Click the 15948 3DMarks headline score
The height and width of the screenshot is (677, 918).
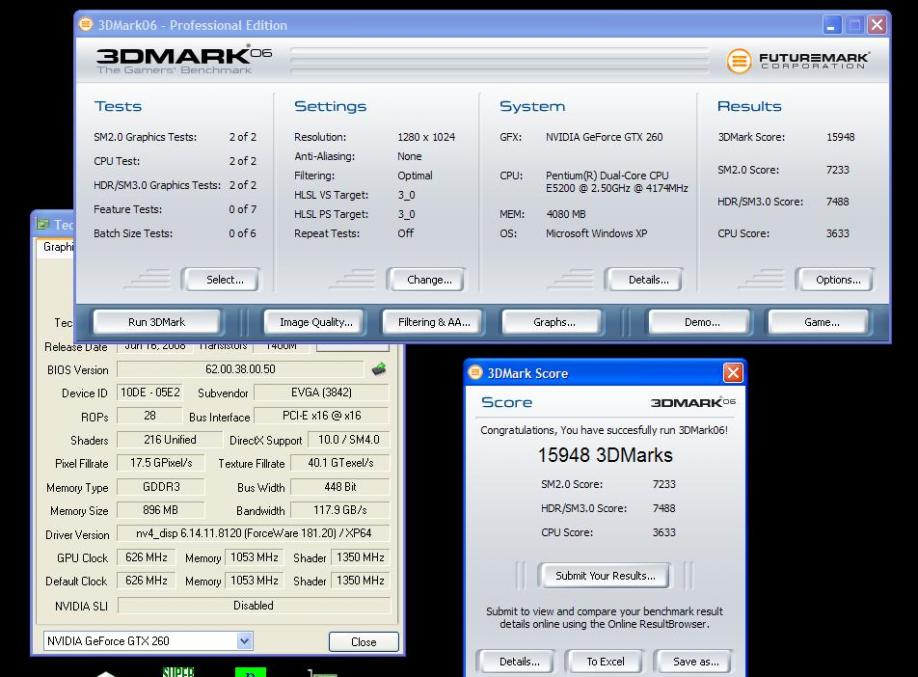[x=605, y=455]
